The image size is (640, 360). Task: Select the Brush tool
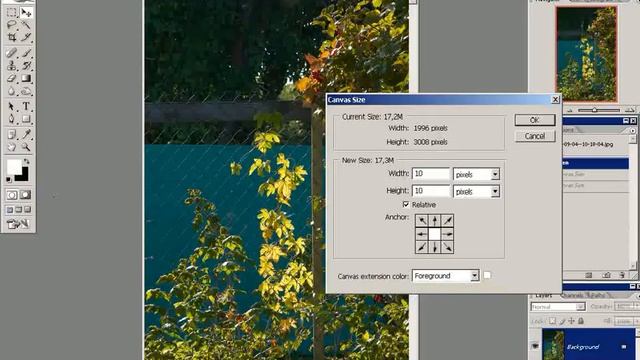click(x=26, y=53)
